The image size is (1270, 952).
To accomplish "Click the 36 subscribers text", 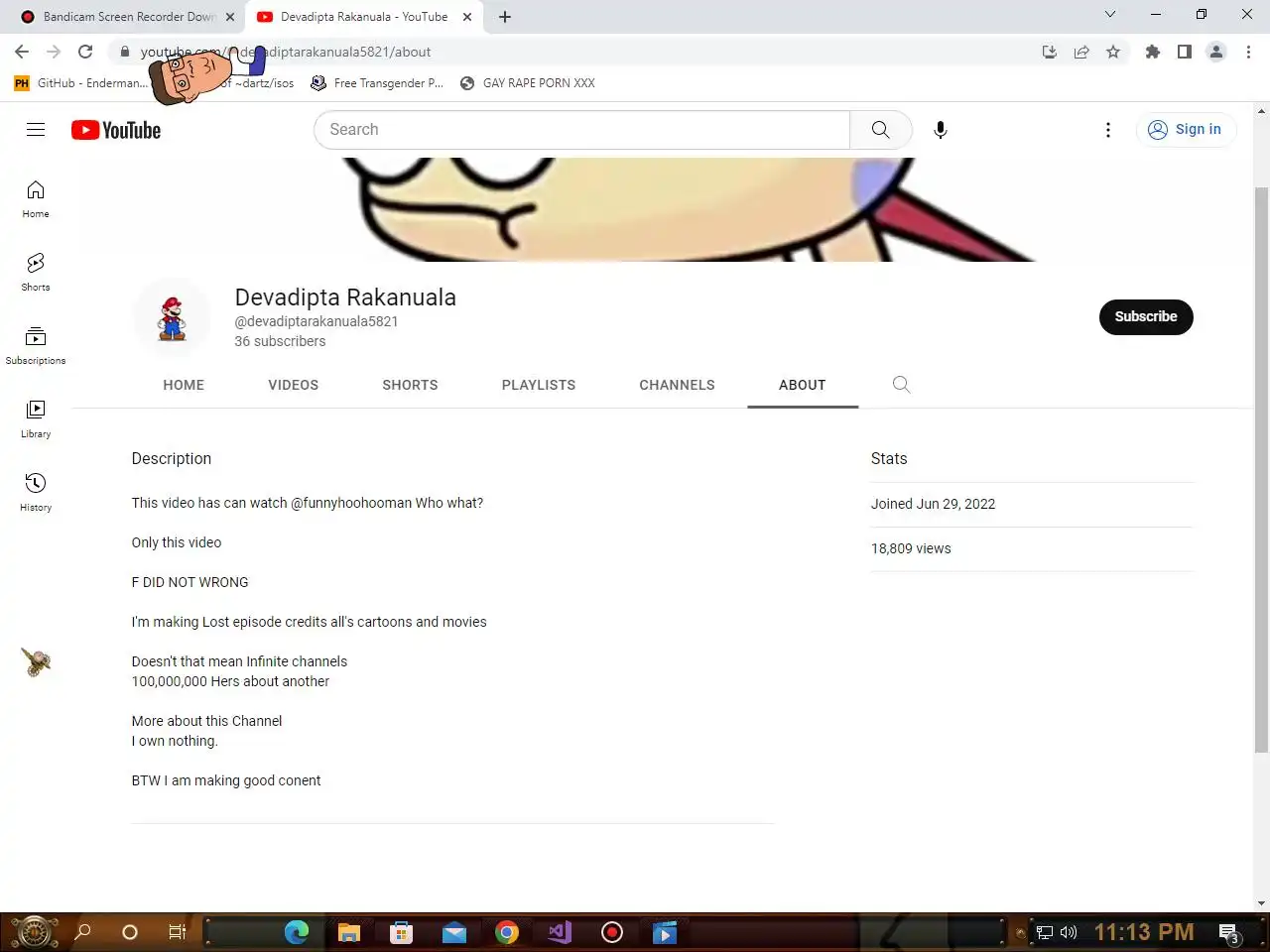I will point(280,341).
